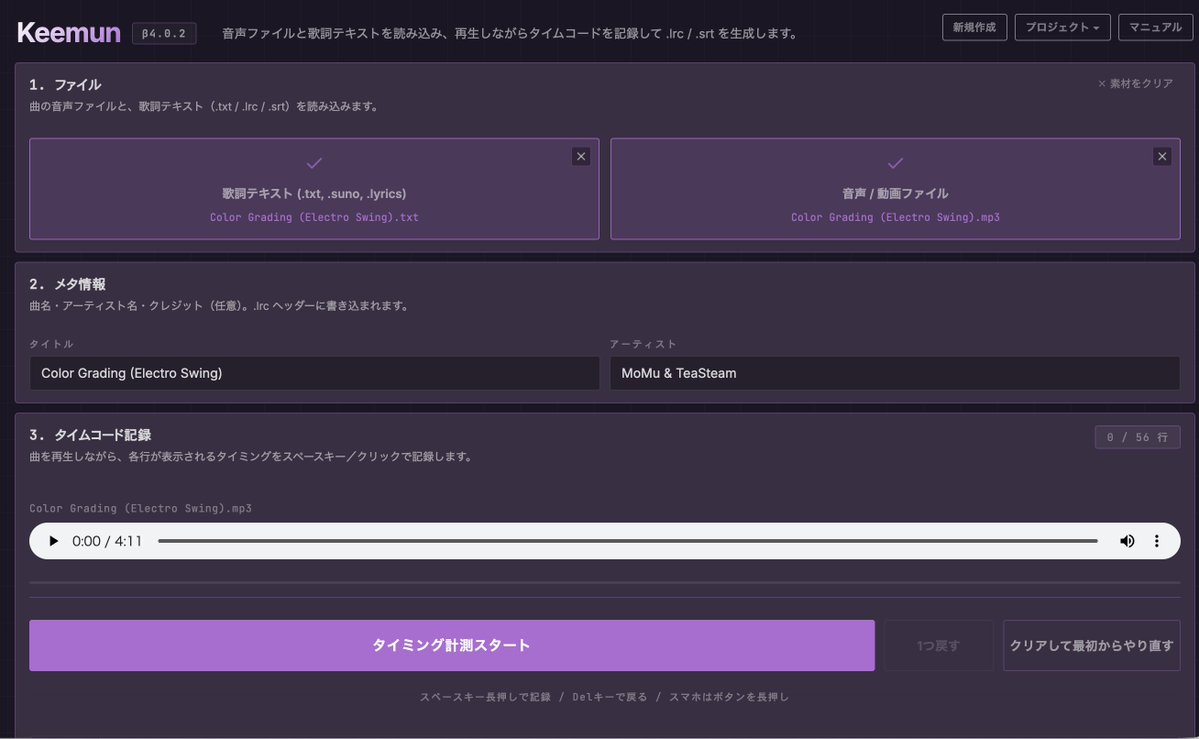Image resolution: width=1199 pixels, height=739 pixels.
Task: Click タイミング計測スタート button
Action: [452, 646]
